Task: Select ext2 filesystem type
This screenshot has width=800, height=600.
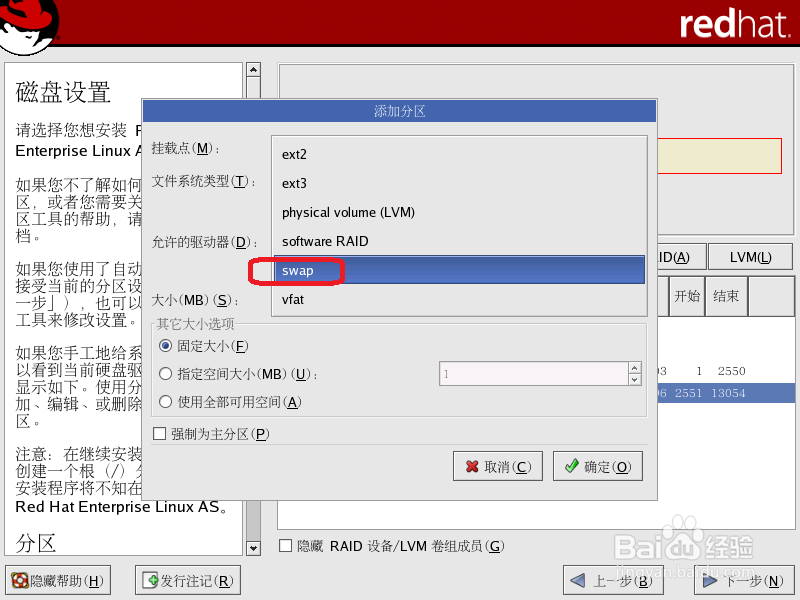Action: pyautogui.click(x=459, y=154)
